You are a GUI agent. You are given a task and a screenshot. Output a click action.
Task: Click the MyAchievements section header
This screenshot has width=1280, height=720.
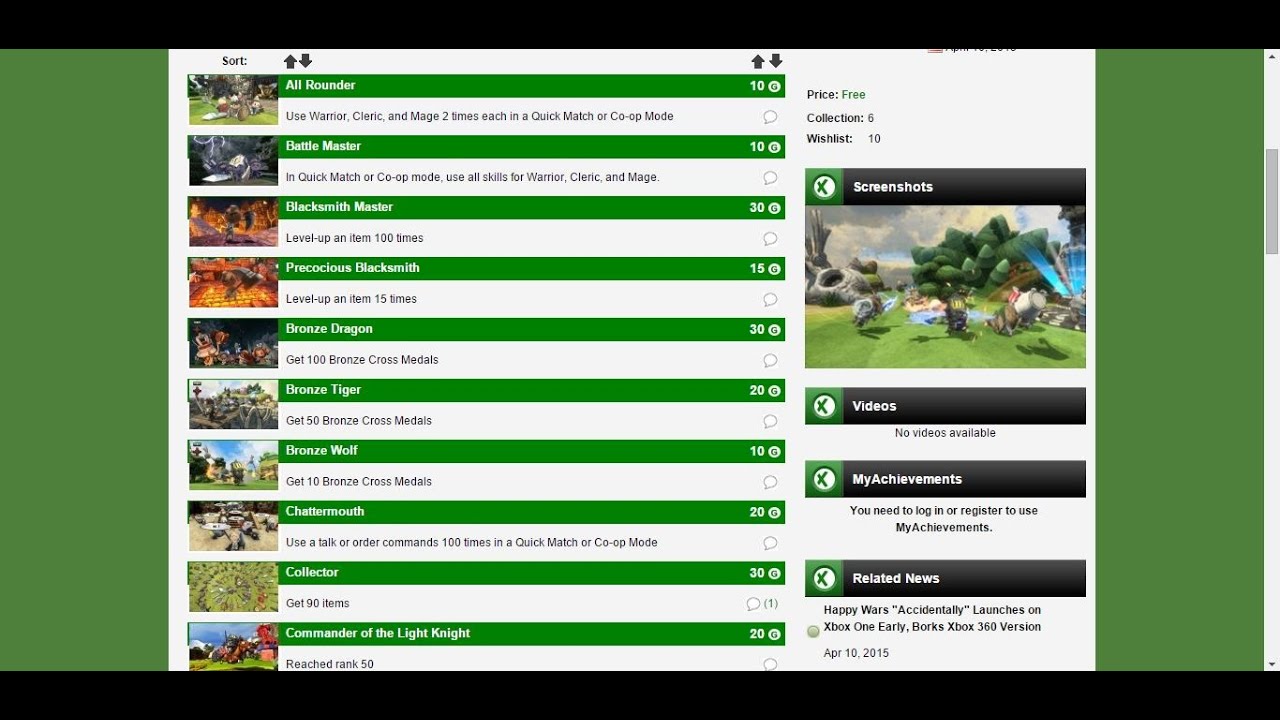(x=945, y=479)
